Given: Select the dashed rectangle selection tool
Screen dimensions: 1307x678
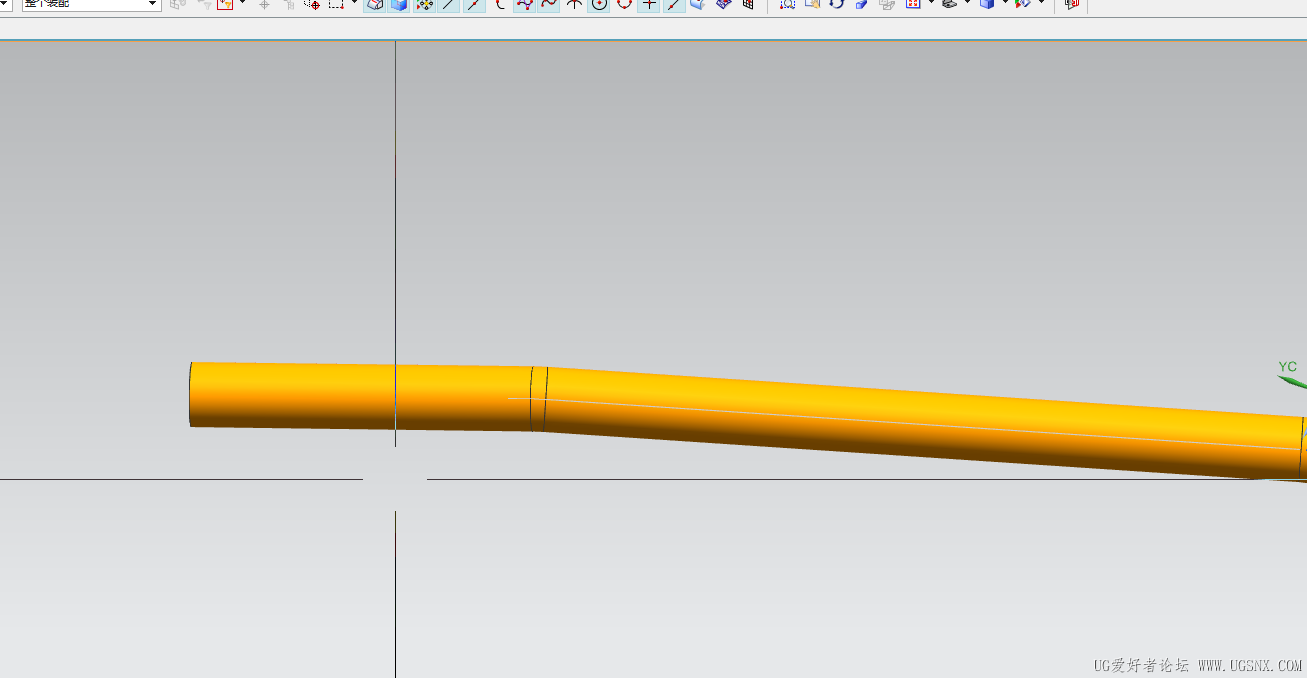Looking at the screenshot, I should point(336,5).
